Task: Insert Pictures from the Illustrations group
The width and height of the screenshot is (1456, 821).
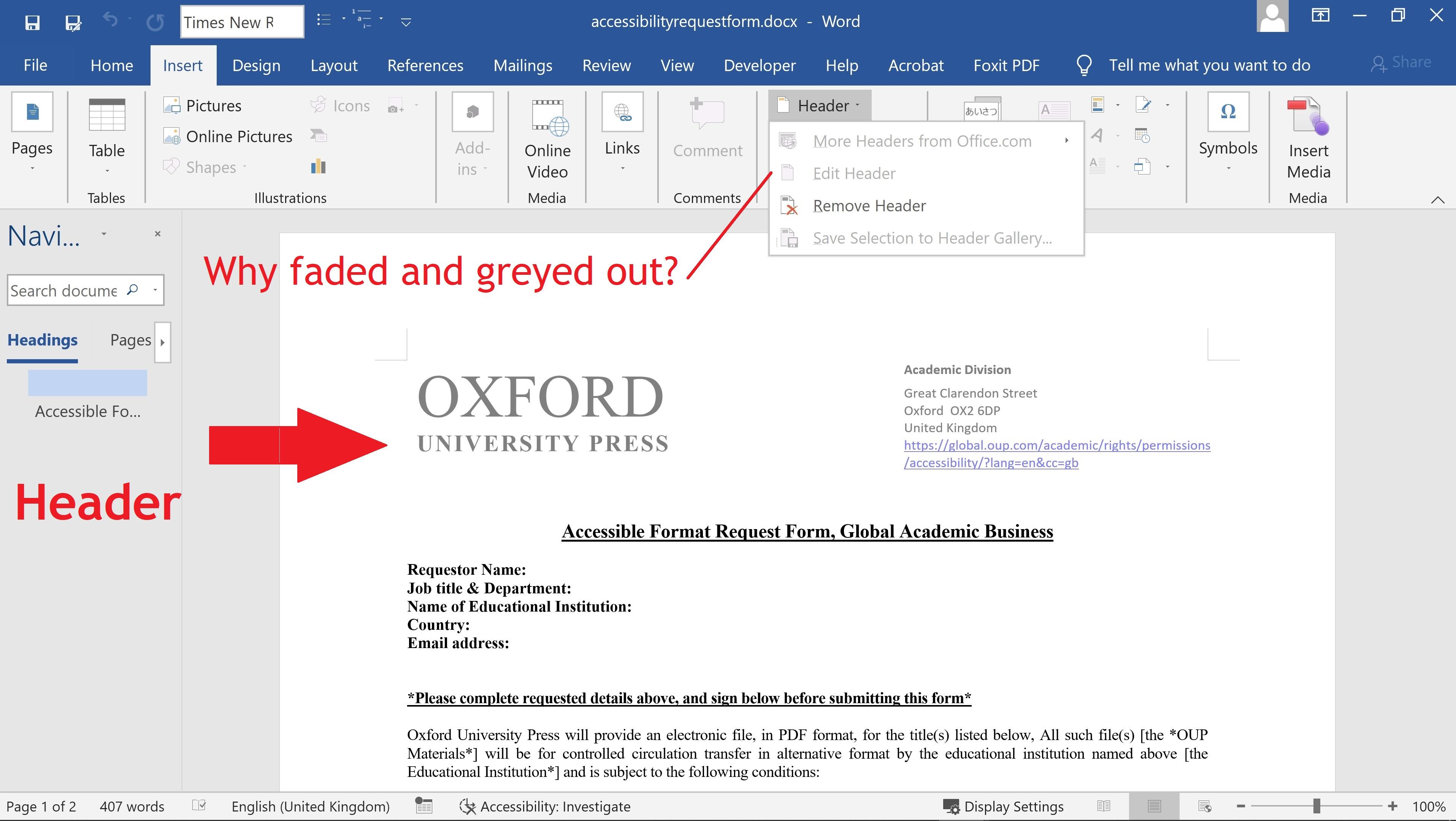Action: tap(202, 106)
